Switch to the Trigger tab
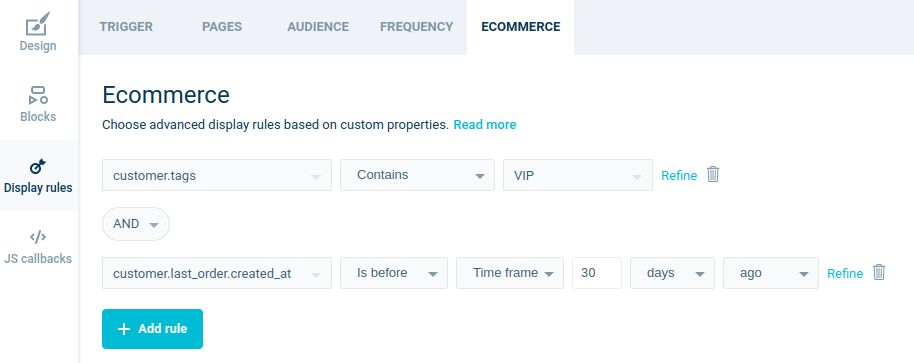Screen dimensions: 914x363 126,27
